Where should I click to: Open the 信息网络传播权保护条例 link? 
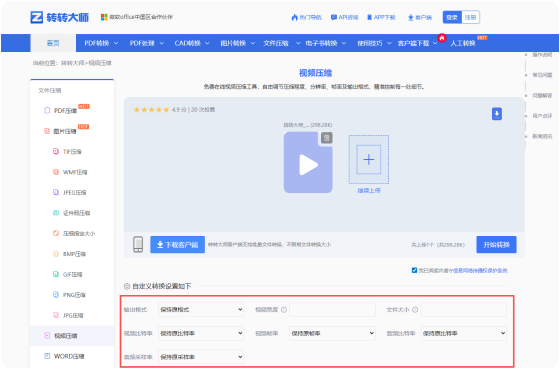[x=480, y=270]
